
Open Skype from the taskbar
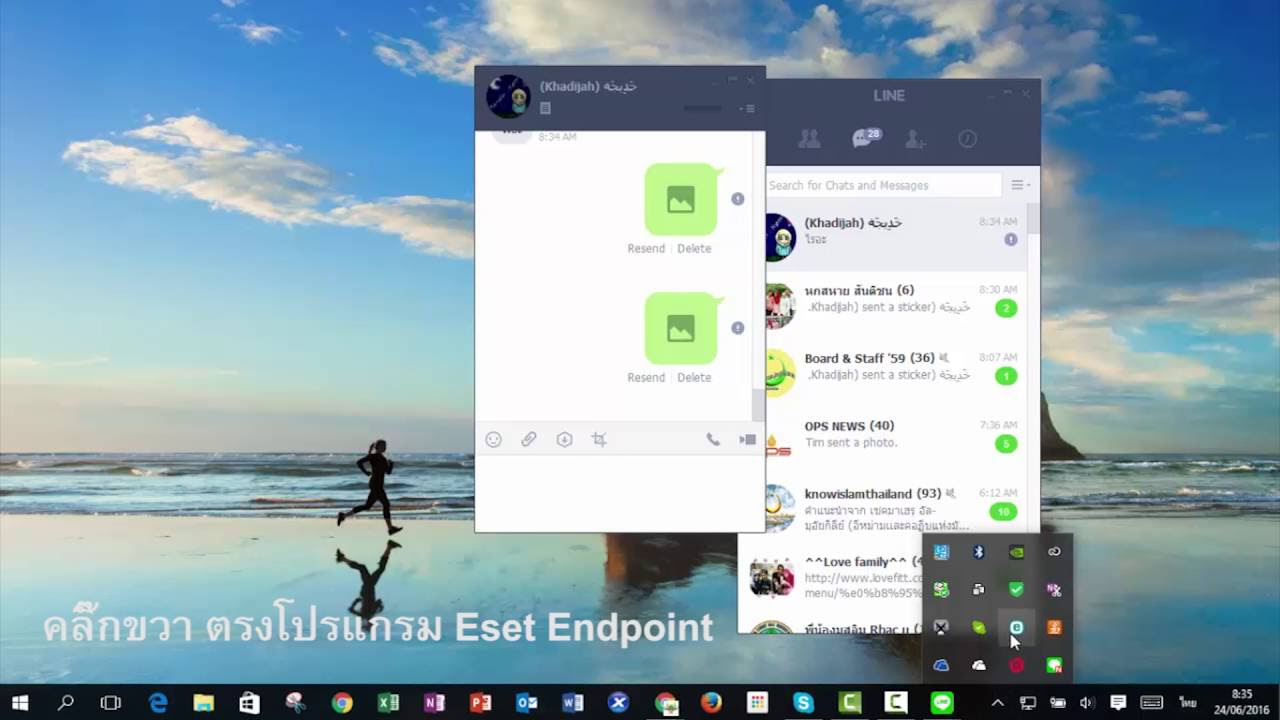803,703
